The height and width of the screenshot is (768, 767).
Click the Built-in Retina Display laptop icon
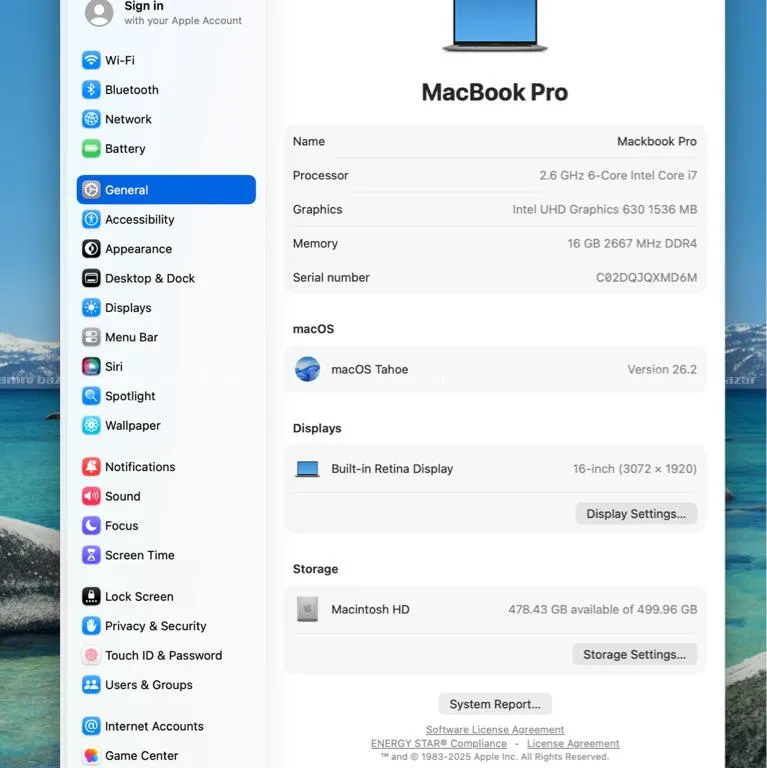(x=308, y=469)
